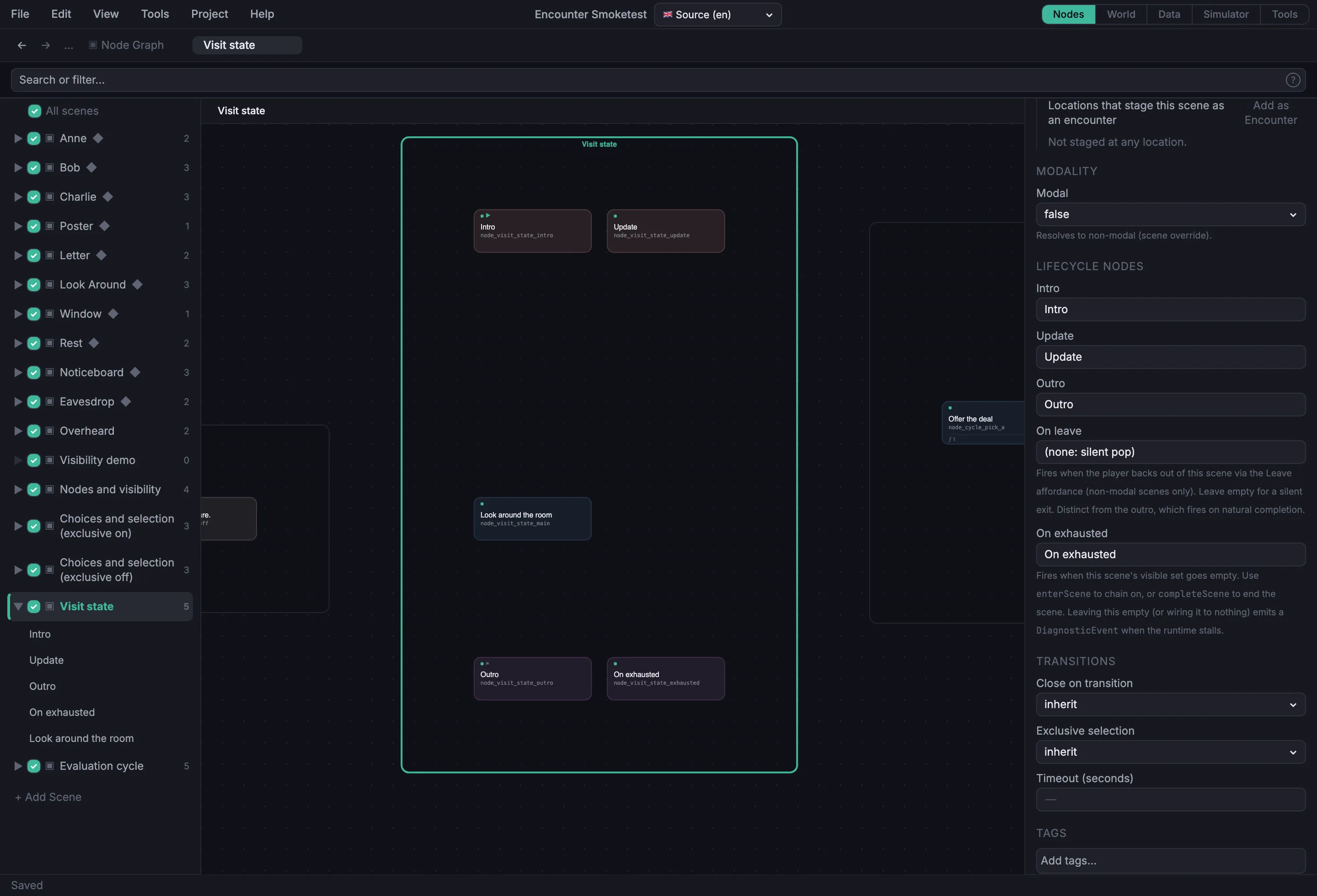Screen dimensions: 1317x896
Task: Click the Search or filter field
Action: click(658, 80)
